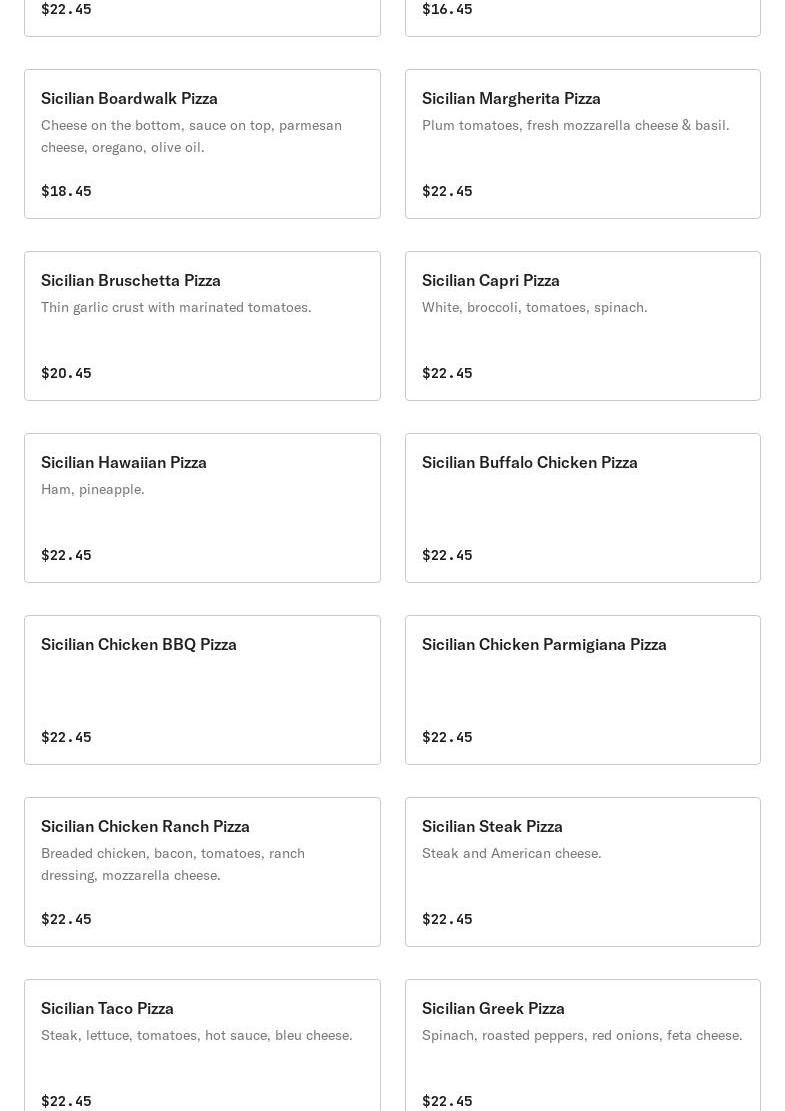
Task: Open Sicilian Capri Pizza details
Action: 582,326
